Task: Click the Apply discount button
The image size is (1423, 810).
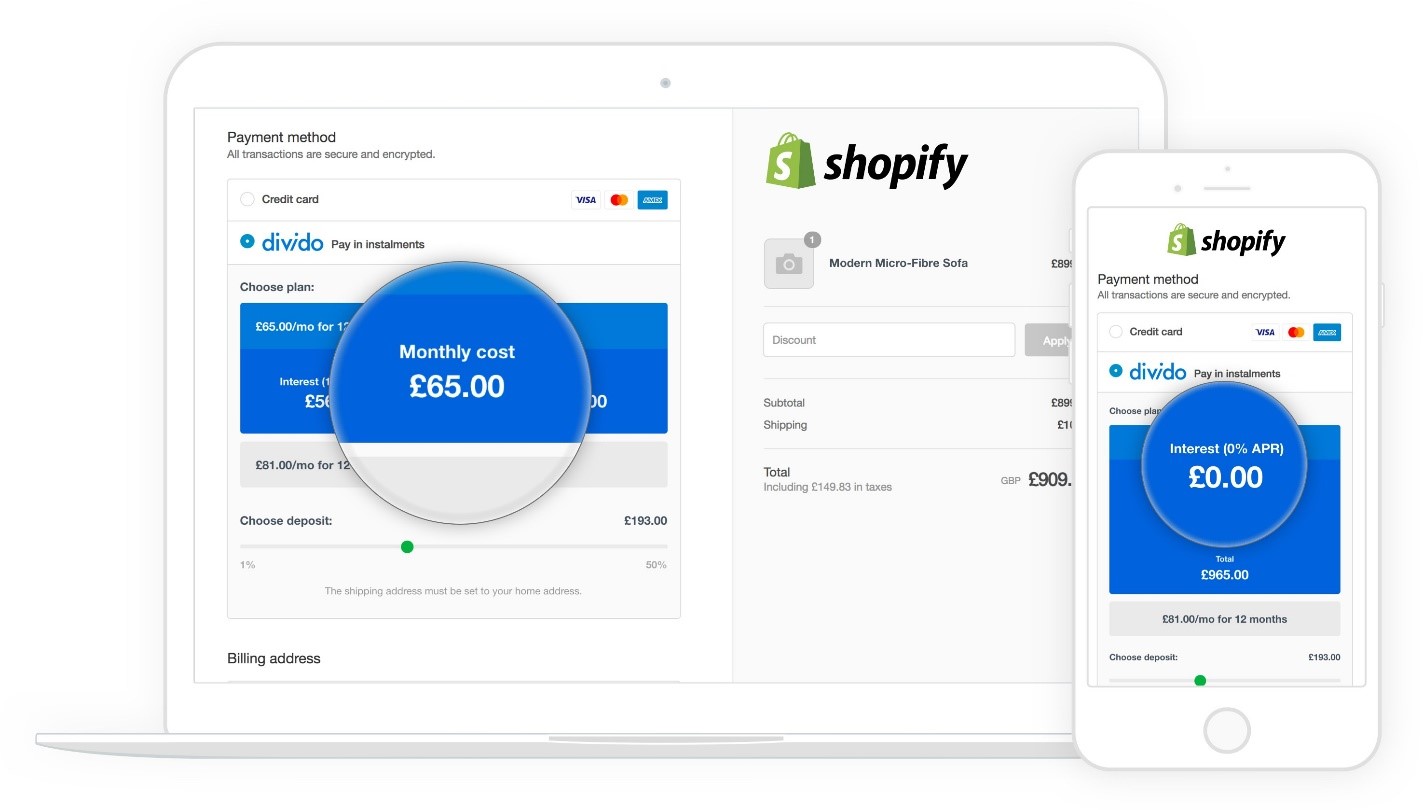Action: pos(1049,340)
